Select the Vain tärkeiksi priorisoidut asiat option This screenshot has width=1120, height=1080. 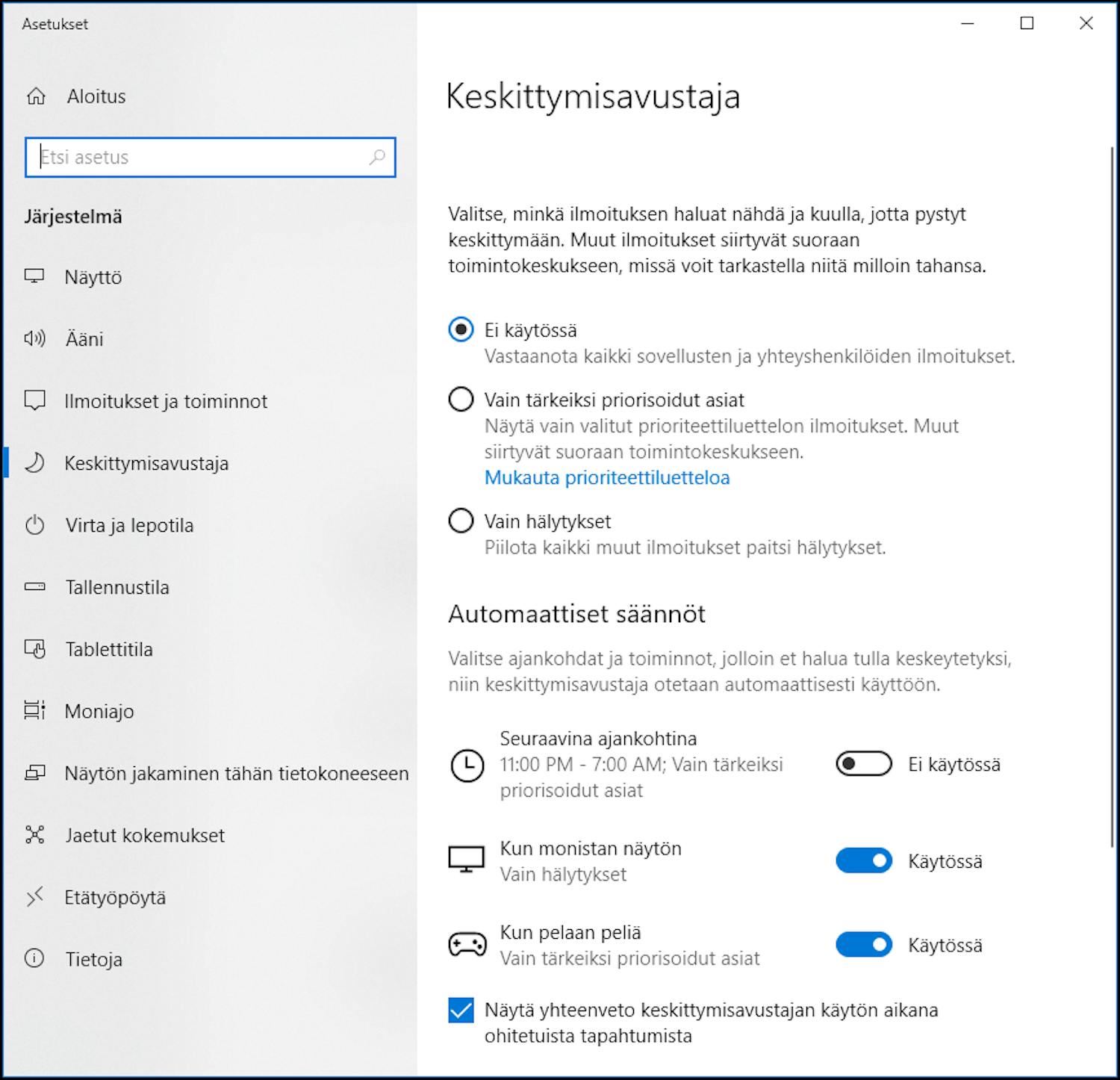click(461, 400)
